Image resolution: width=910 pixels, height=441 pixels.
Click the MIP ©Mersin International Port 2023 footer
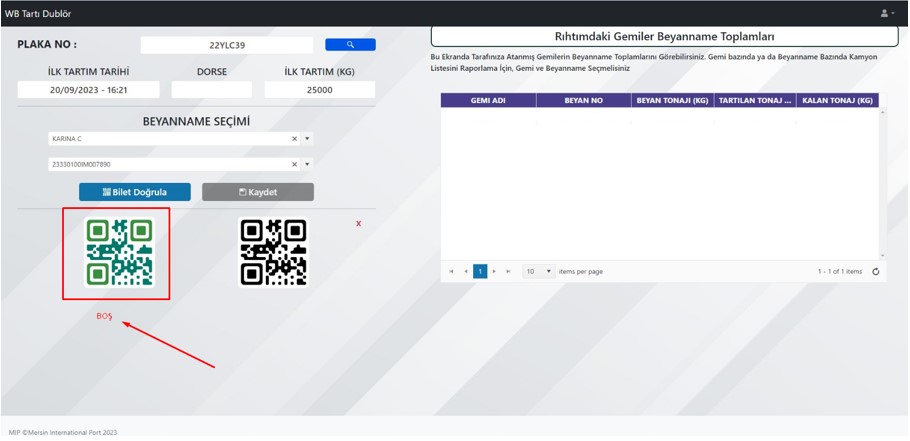click(x=63, y=432)
